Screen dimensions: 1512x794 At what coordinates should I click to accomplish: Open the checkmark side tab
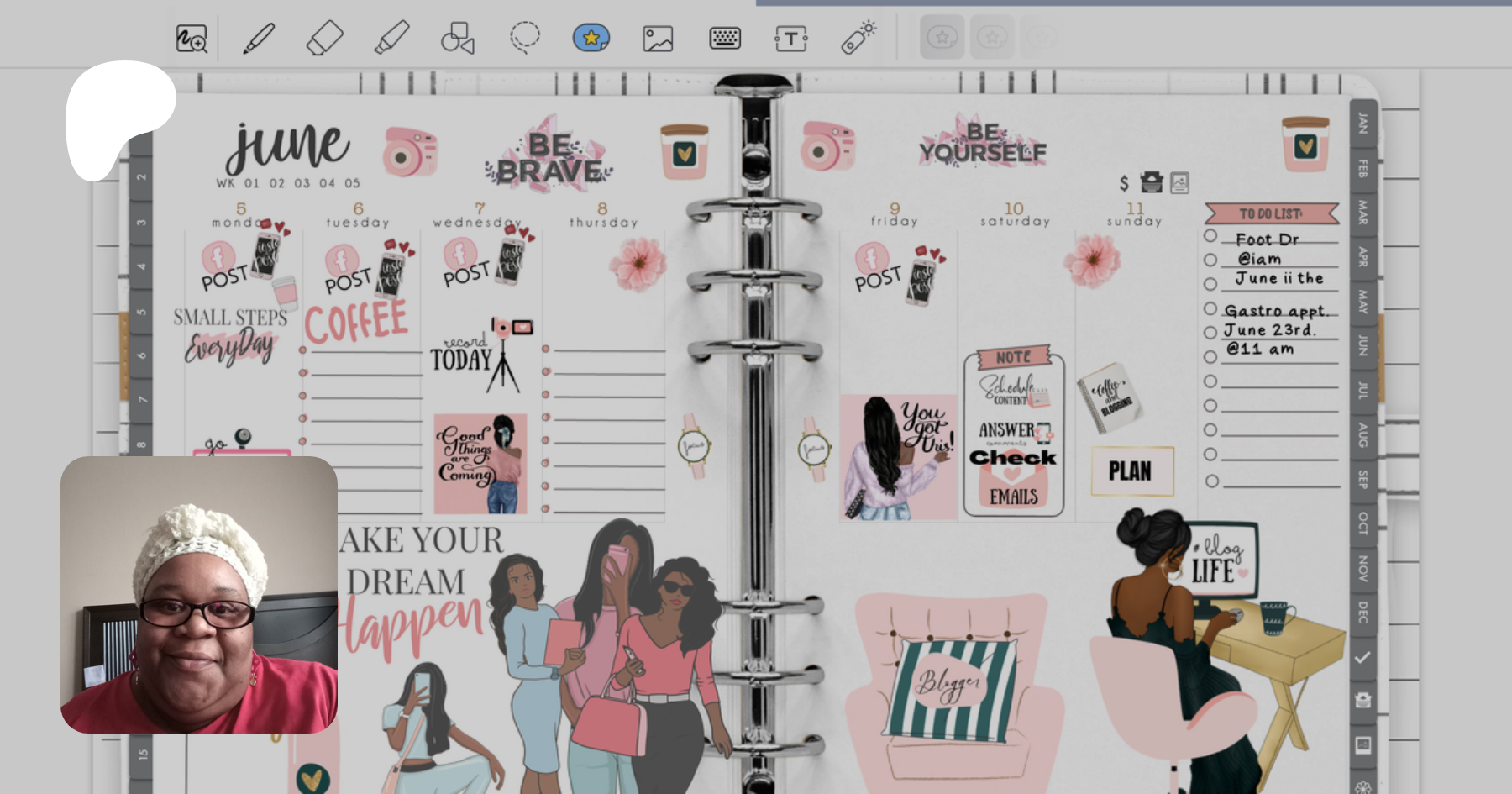point(1362,657)
